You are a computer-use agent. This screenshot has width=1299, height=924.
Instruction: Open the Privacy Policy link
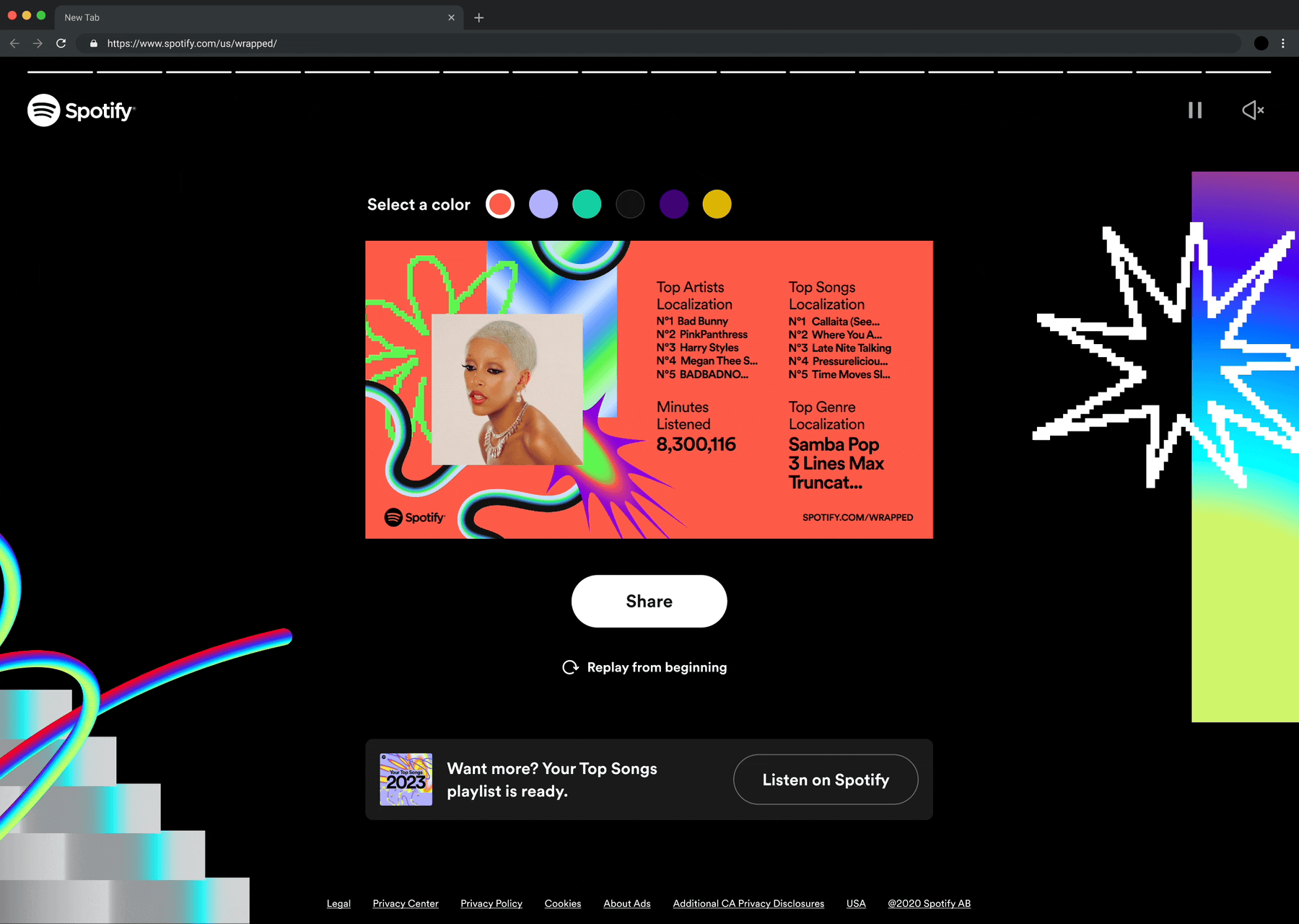[x=491, y=903]
